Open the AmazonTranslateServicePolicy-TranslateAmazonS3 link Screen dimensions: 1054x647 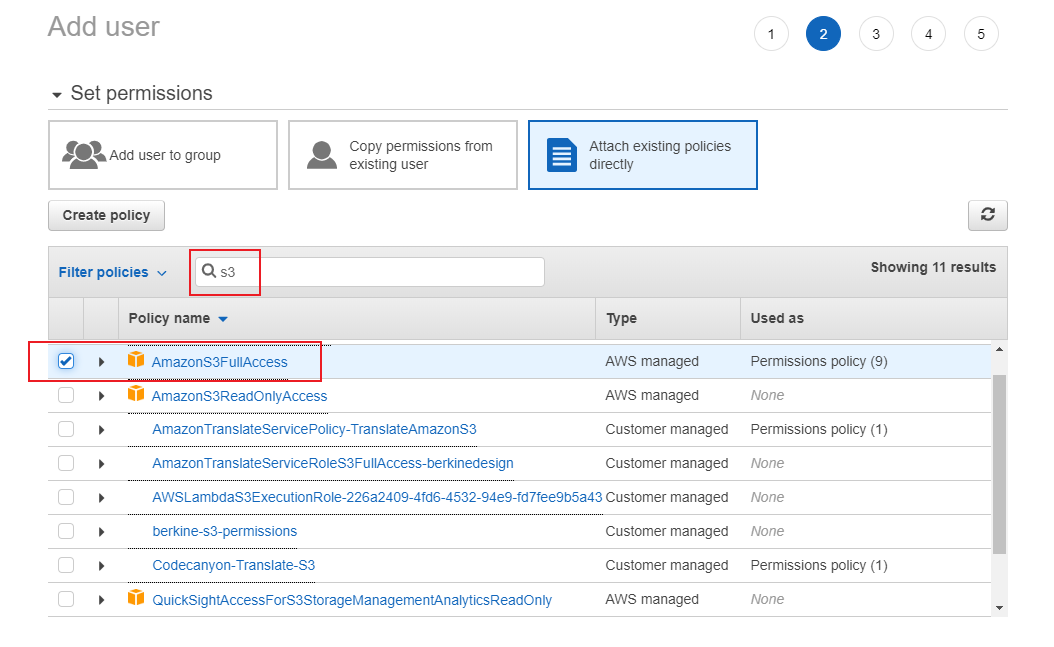pyautogui.click(x=314, y=429)
